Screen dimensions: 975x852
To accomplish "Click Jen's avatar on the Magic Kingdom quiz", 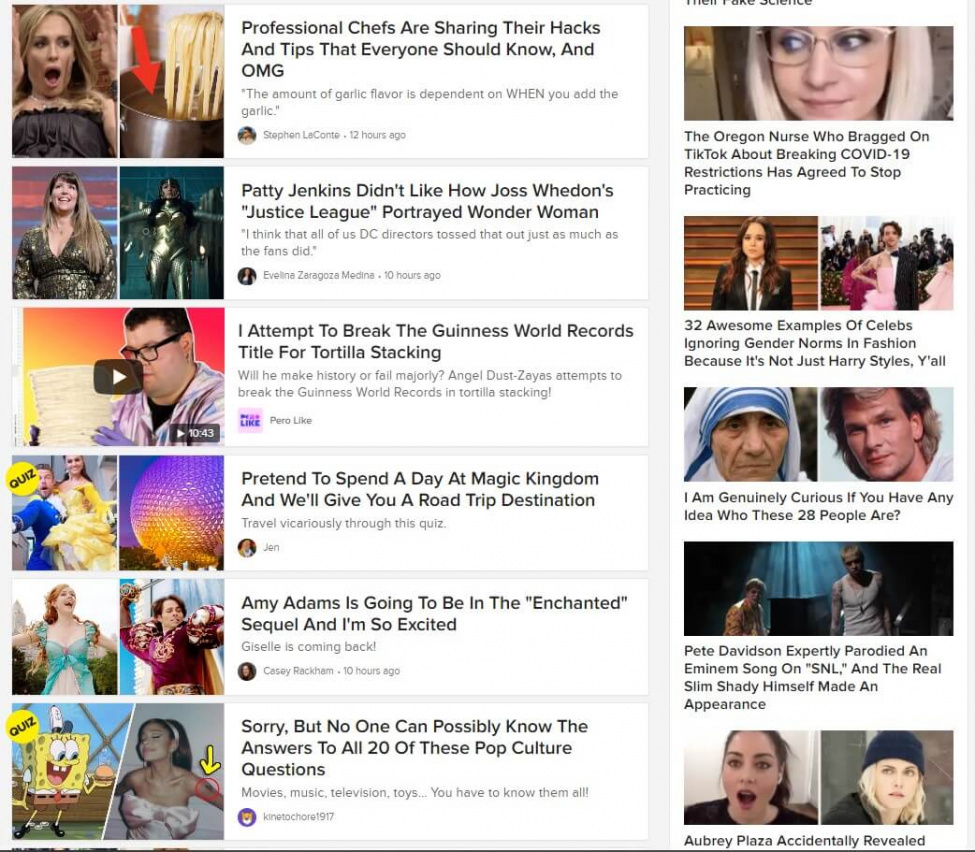I will 247,547.
